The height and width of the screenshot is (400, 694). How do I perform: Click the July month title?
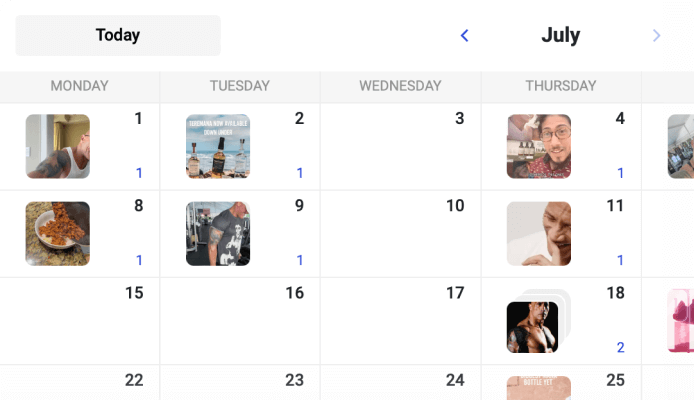(560, 36)
